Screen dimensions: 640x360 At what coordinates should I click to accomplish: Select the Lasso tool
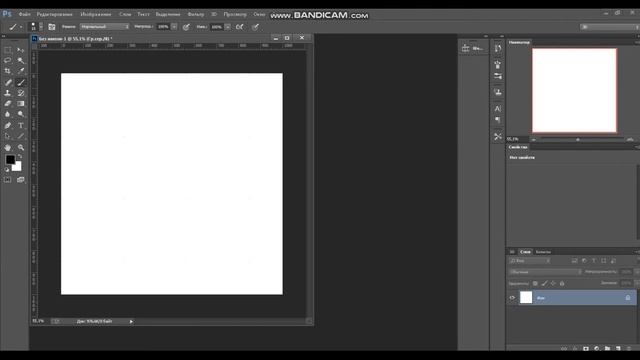point(7,60)
